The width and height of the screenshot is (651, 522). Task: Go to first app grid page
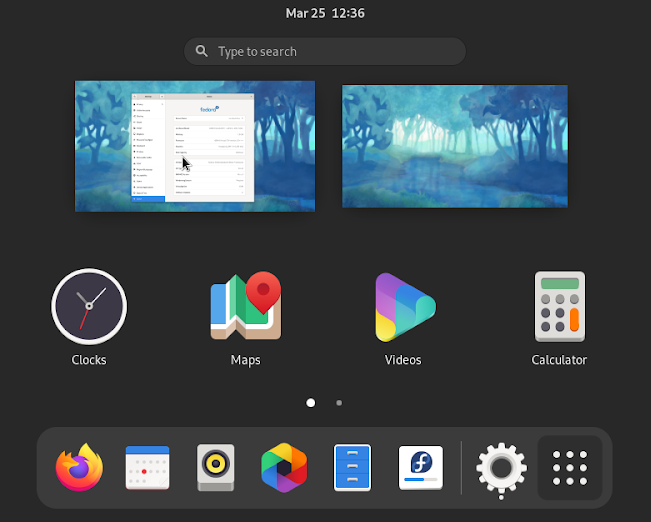point(311,403)
